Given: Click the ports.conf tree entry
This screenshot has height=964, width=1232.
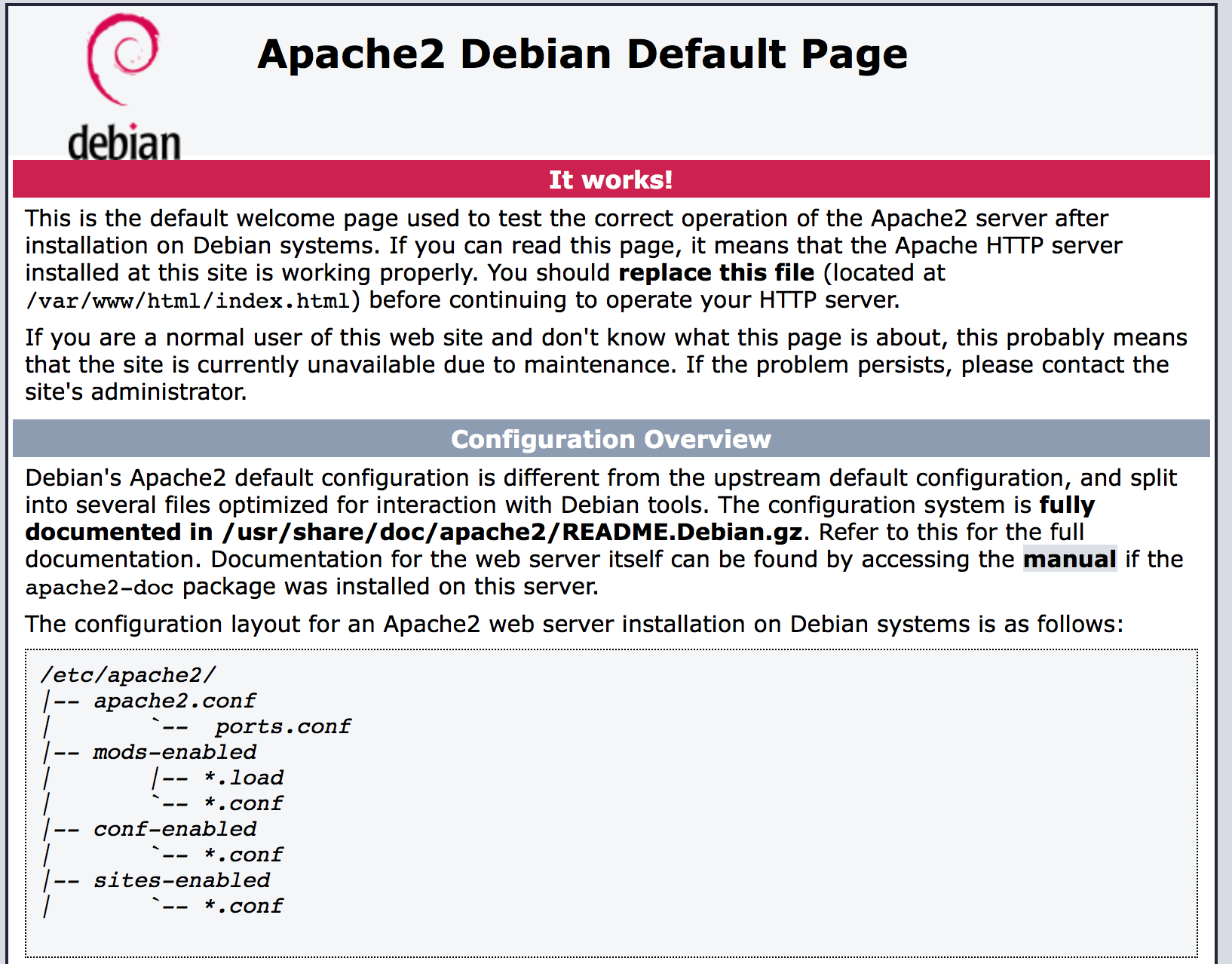Looking at the screenshot, I should coord(281,726).
